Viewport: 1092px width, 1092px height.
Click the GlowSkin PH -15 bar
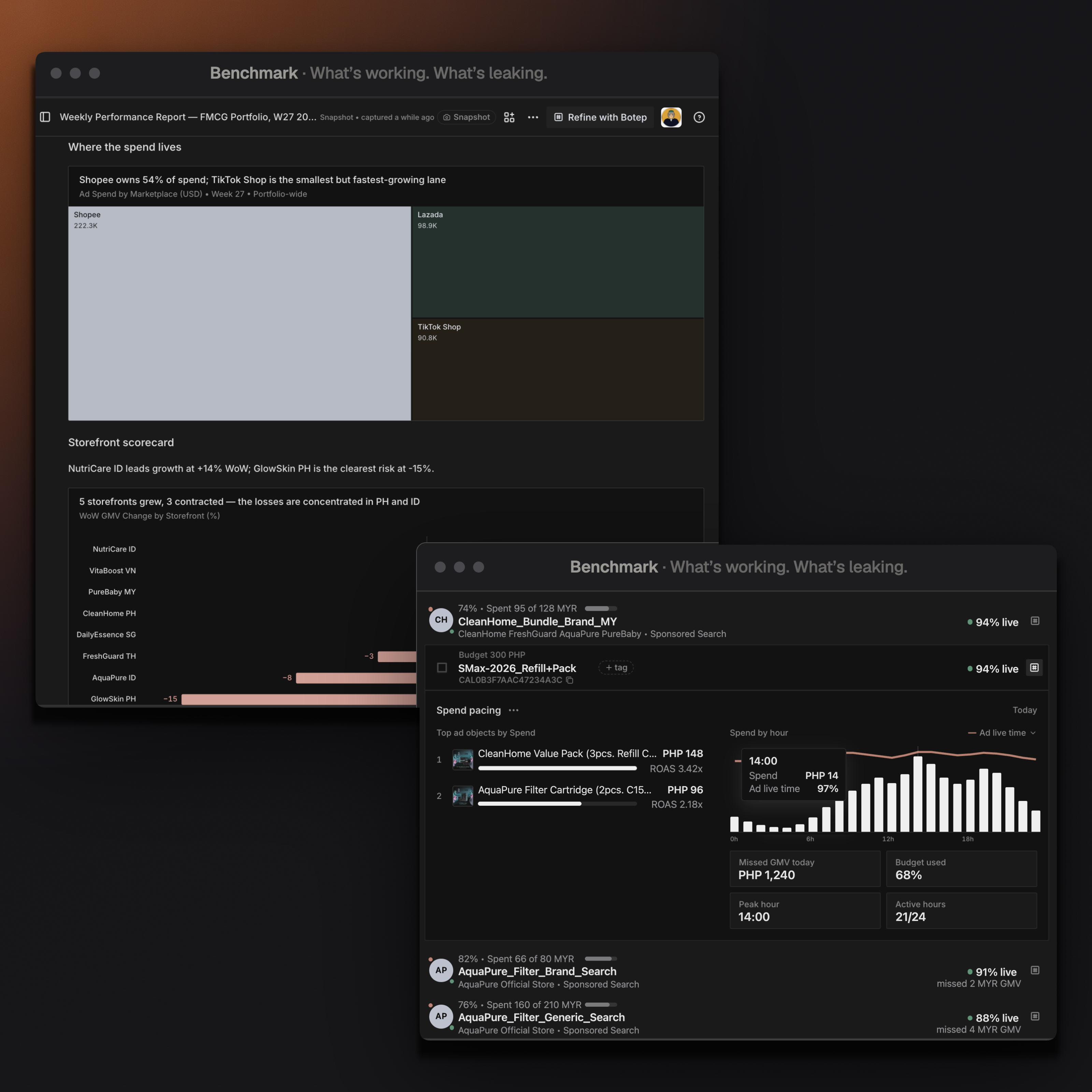(x=299, y=699)
